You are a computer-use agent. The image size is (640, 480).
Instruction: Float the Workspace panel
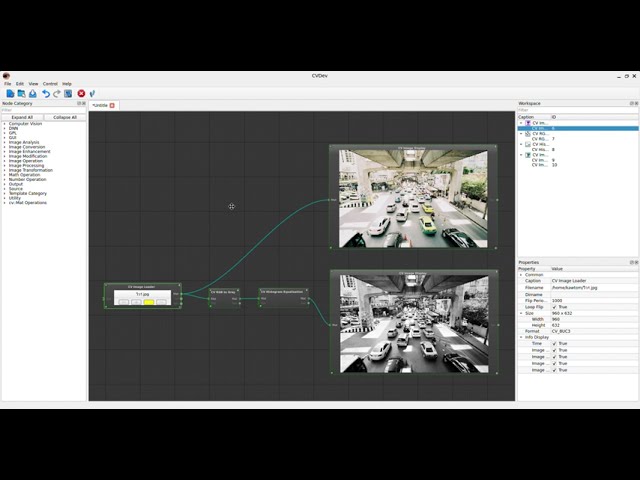point(632,103)
